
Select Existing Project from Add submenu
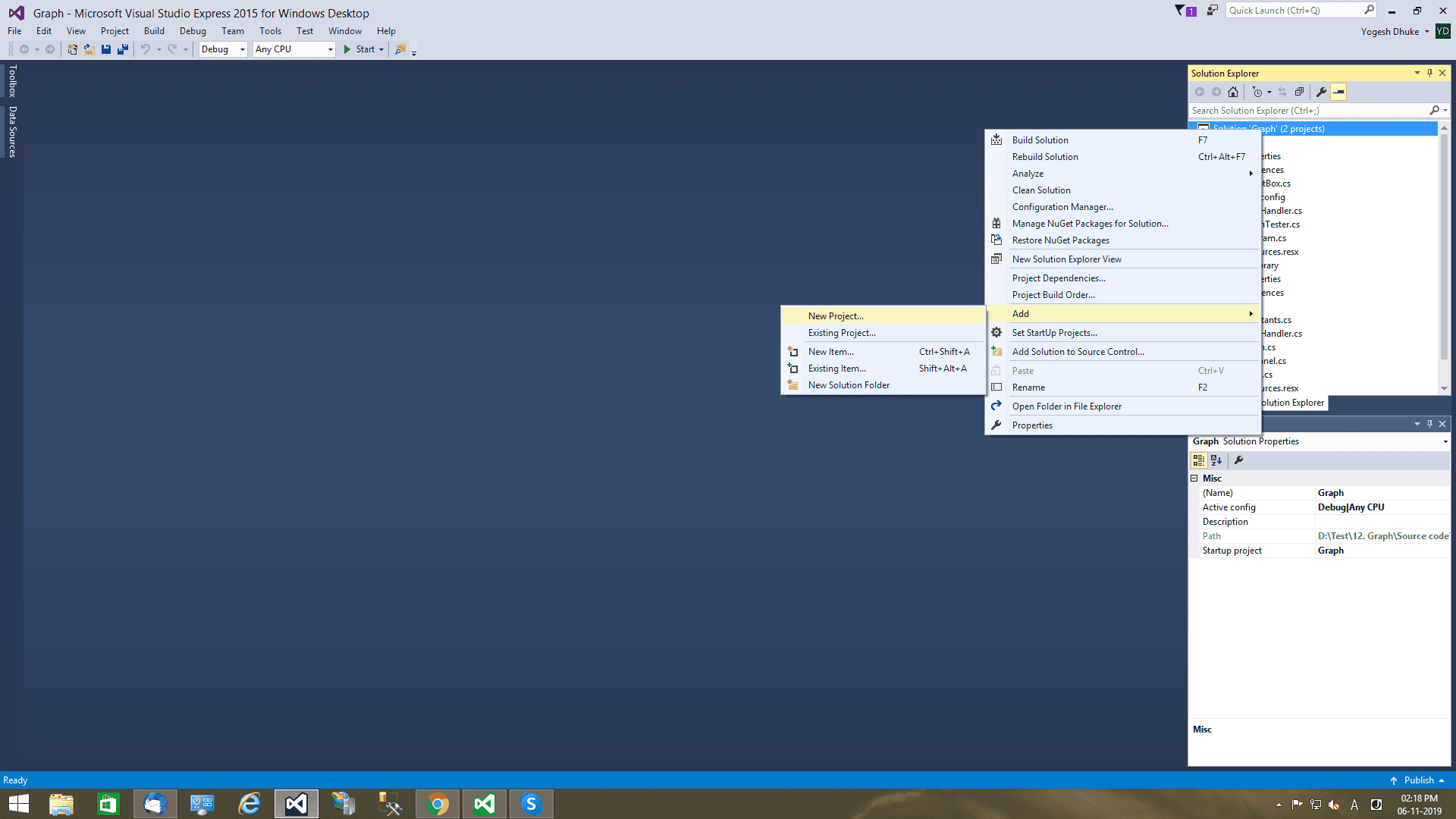point(840,332)
